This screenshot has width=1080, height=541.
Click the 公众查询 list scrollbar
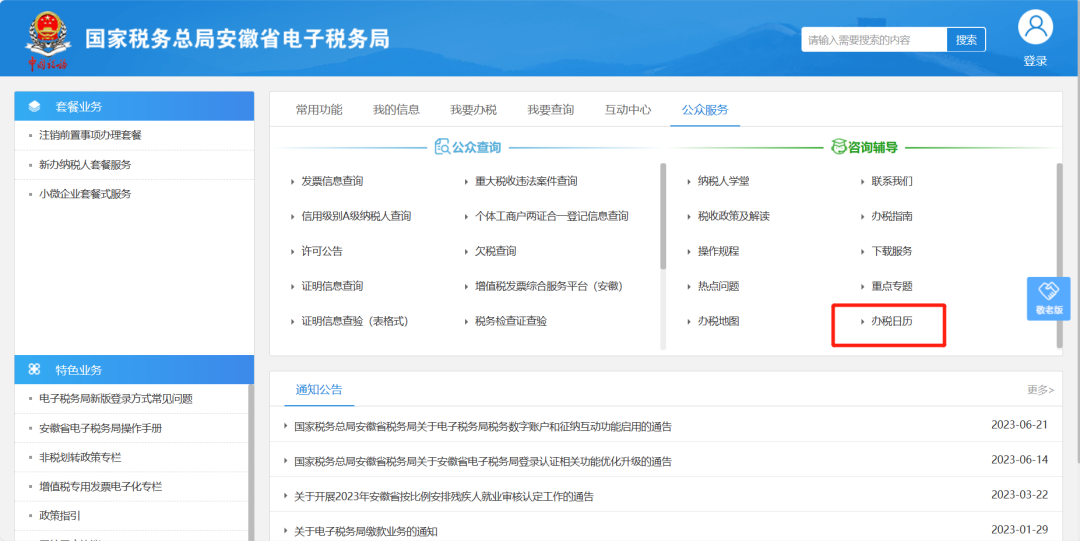tap(663, 216)
